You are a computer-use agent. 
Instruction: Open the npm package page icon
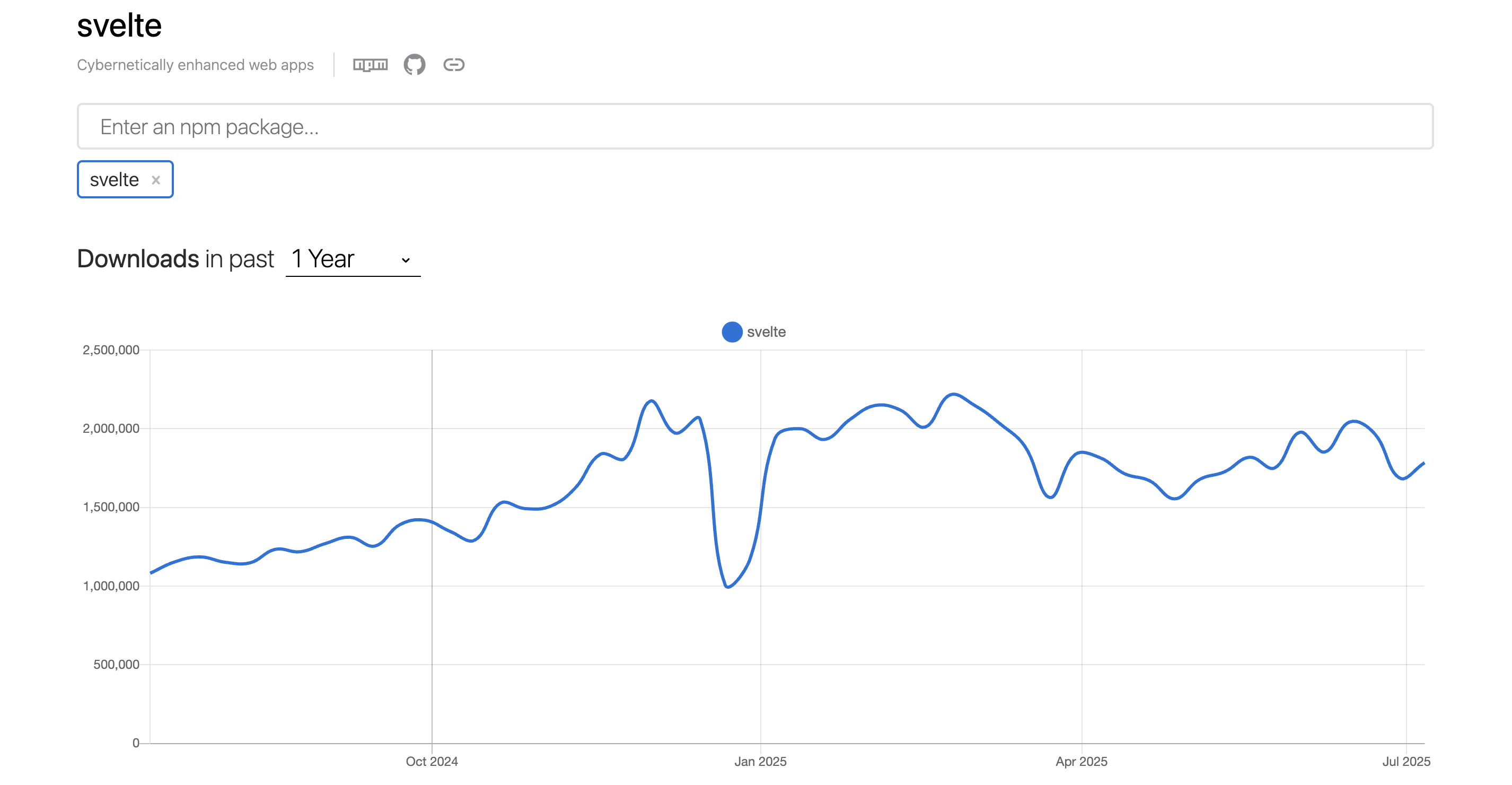tap(370, 65)
